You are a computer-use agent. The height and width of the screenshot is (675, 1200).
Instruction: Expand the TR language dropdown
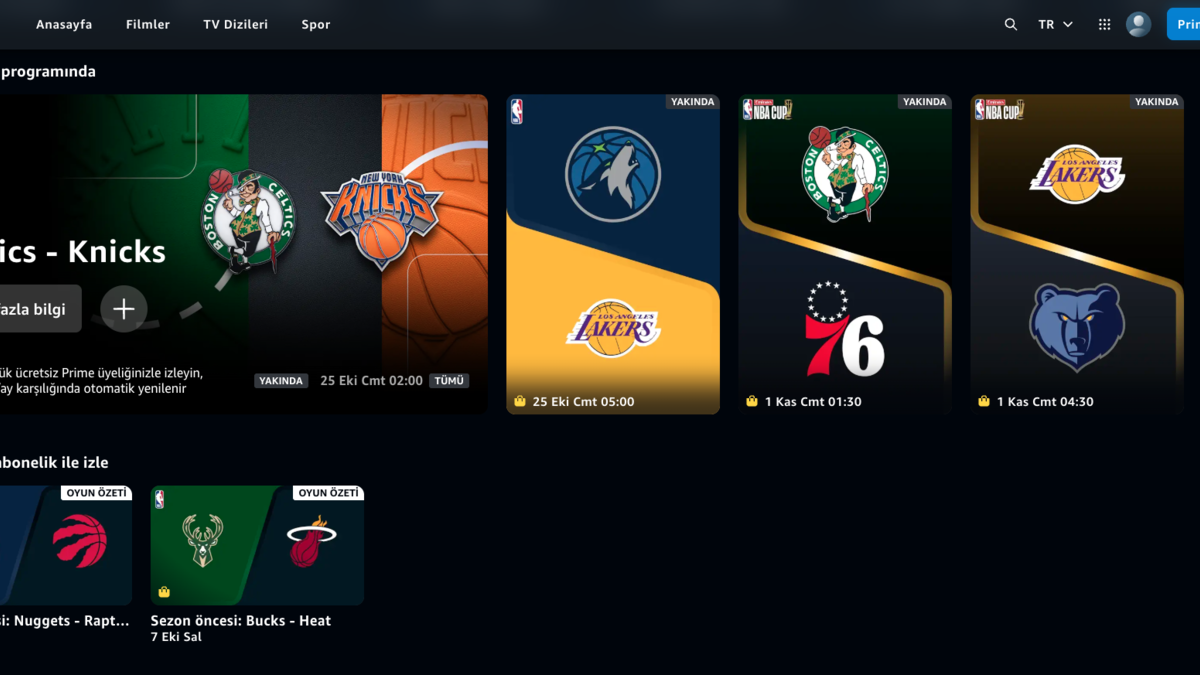click(x=1055, y=24)
